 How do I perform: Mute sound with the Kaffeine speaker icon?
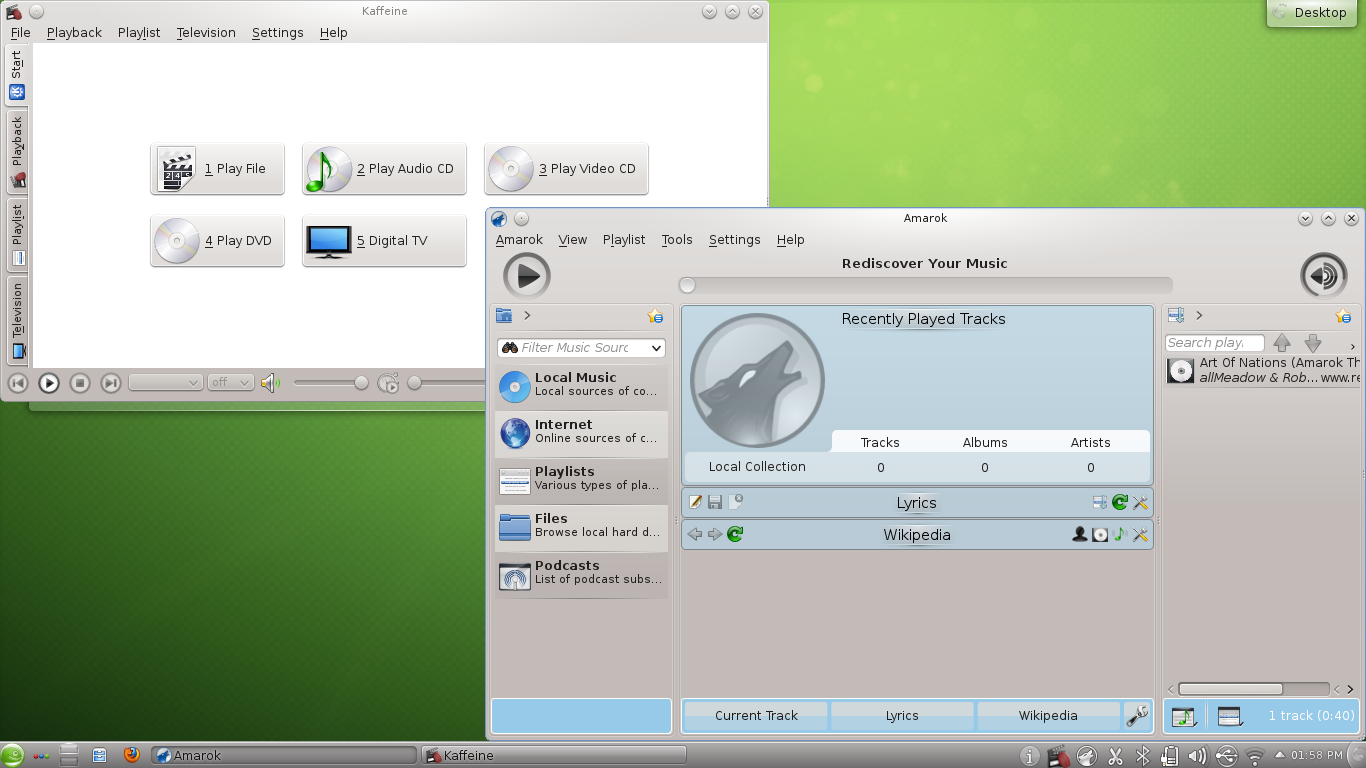coord(269,383)
